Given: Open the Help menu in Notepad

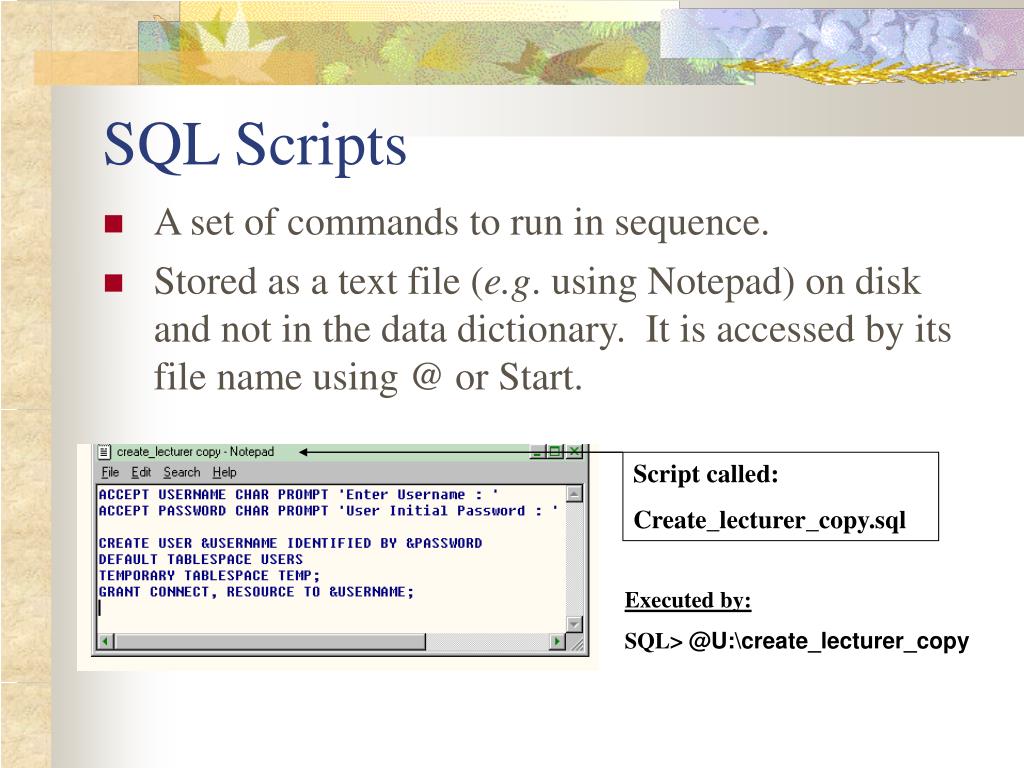Looking at the screenshot, I should (224, 472).
